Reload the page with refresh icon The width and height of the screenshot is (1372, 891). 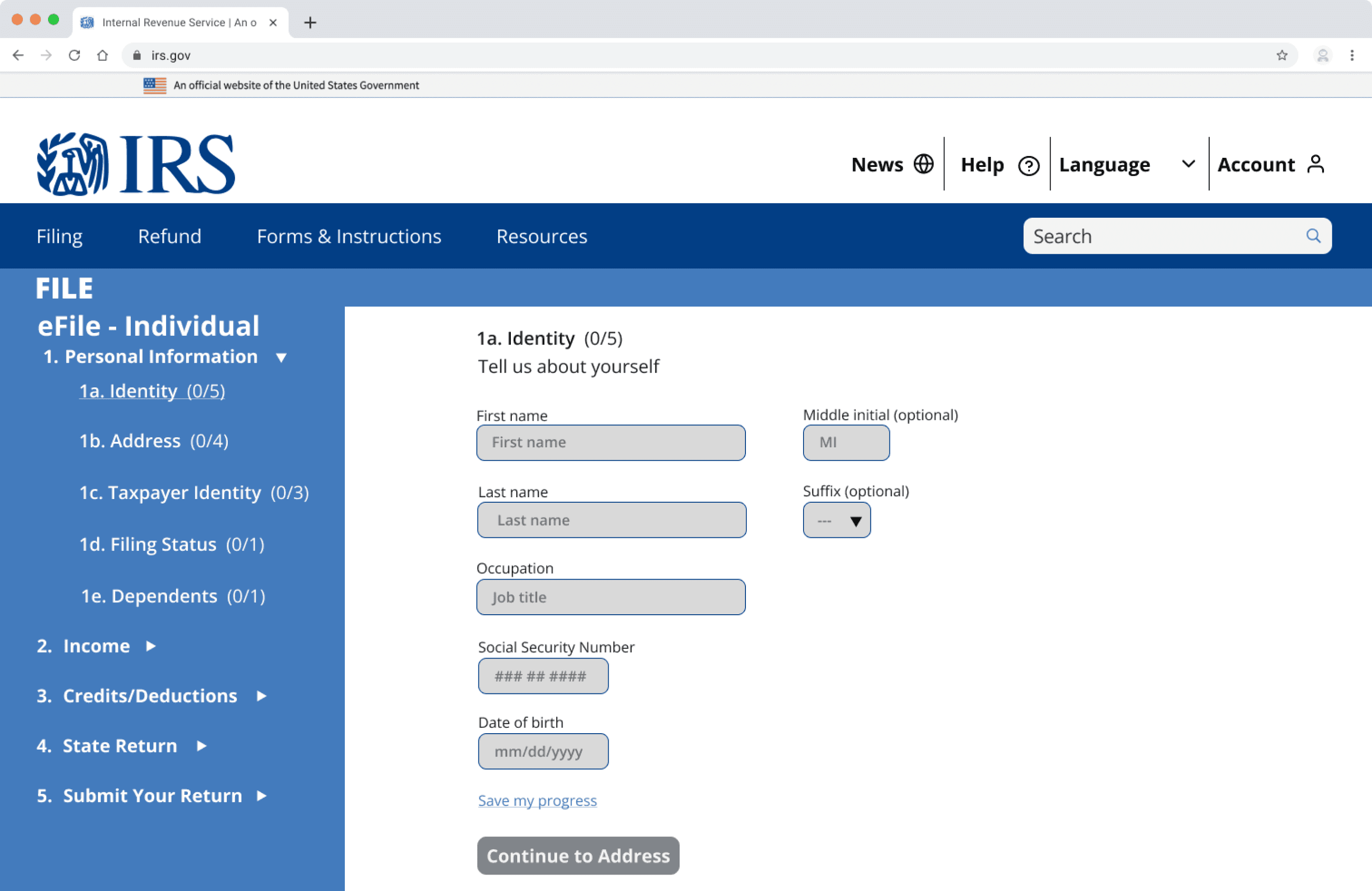pyautogui.click(x=75, y=55)
